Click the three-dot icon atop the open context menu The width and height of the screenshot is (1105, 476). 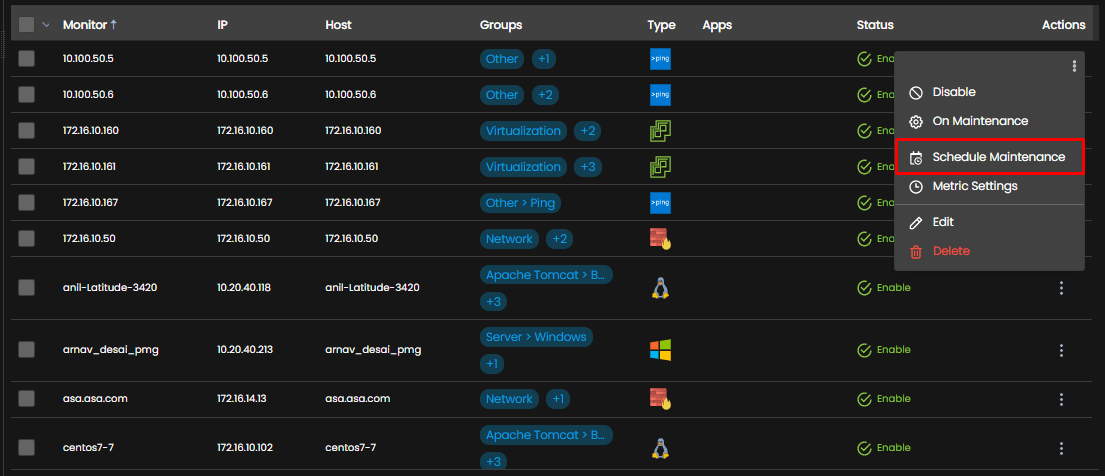(x=1074, y=66)
